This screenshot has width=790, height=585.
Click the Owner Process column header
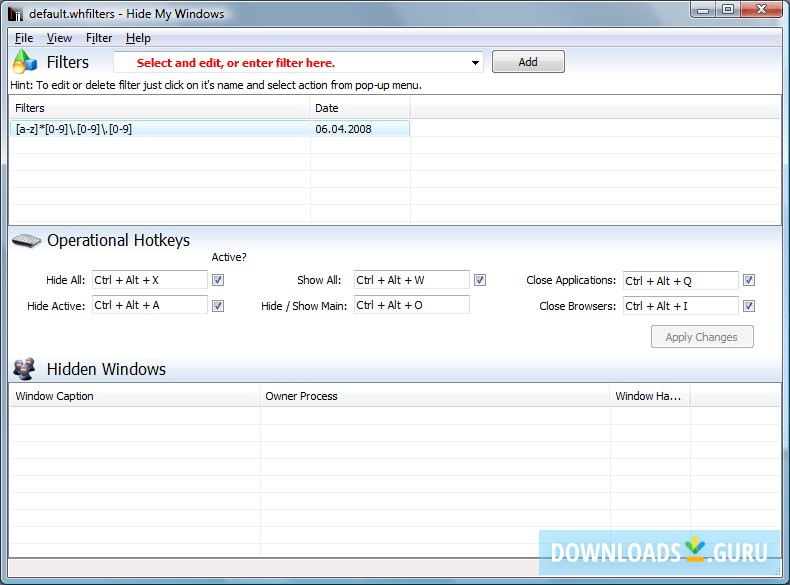point(435,396)
